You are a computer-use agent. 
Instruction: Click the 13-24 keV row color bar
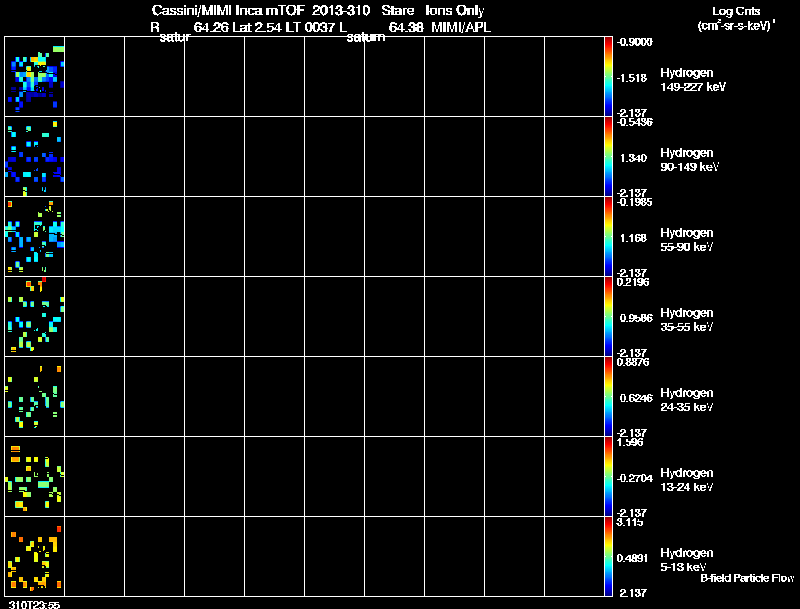click(x=608, y=477)
